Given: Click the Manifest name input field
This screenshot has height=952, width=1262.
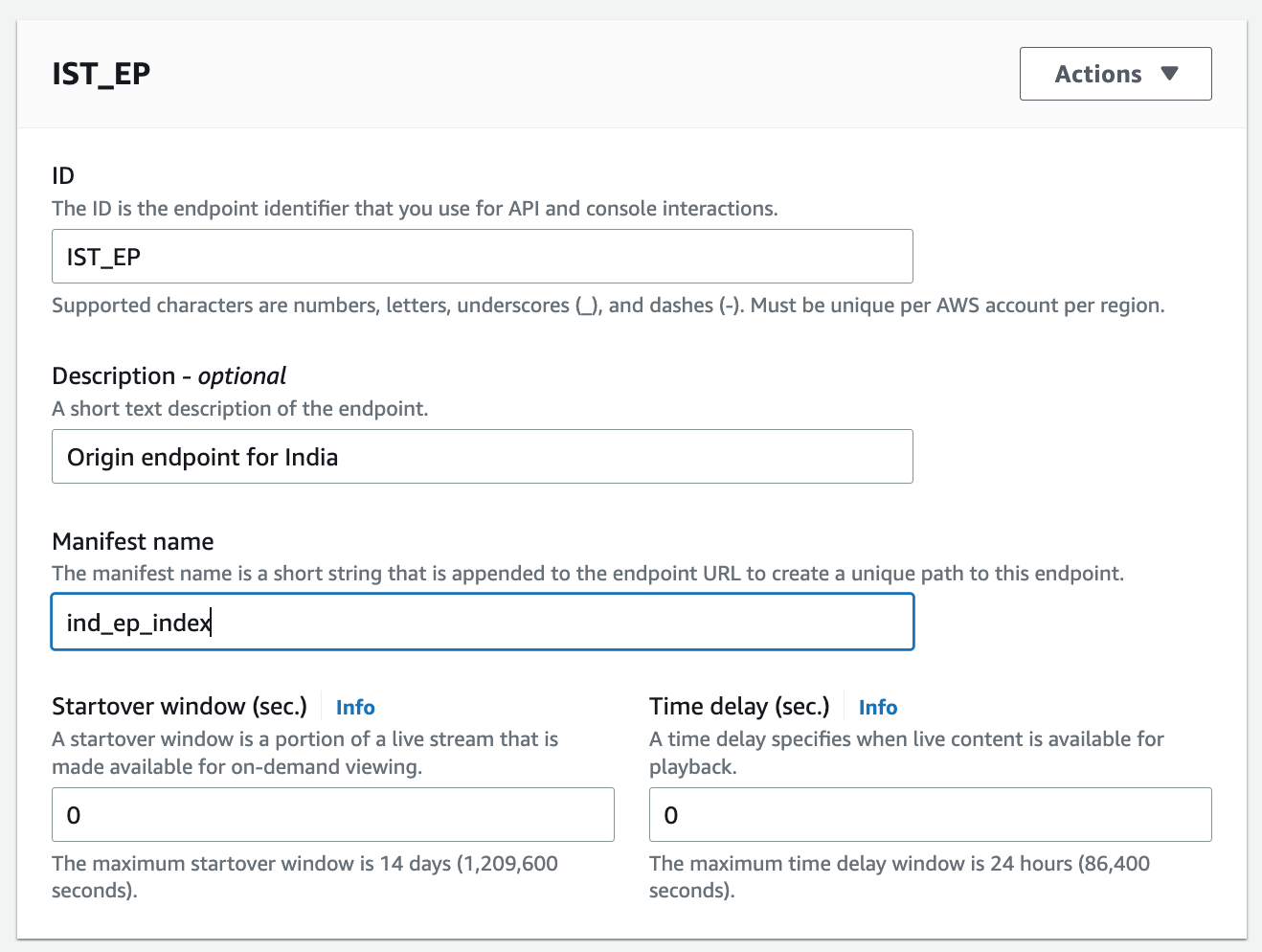Looking at the screenshot, I should [x=479, y=622].
